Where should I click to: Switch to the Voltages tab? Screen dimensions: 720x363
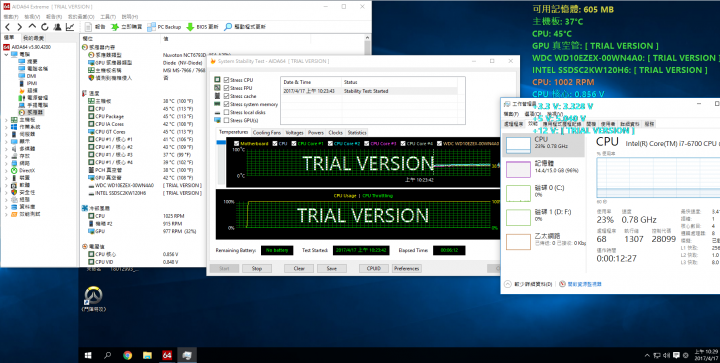[x=294, y=132]
